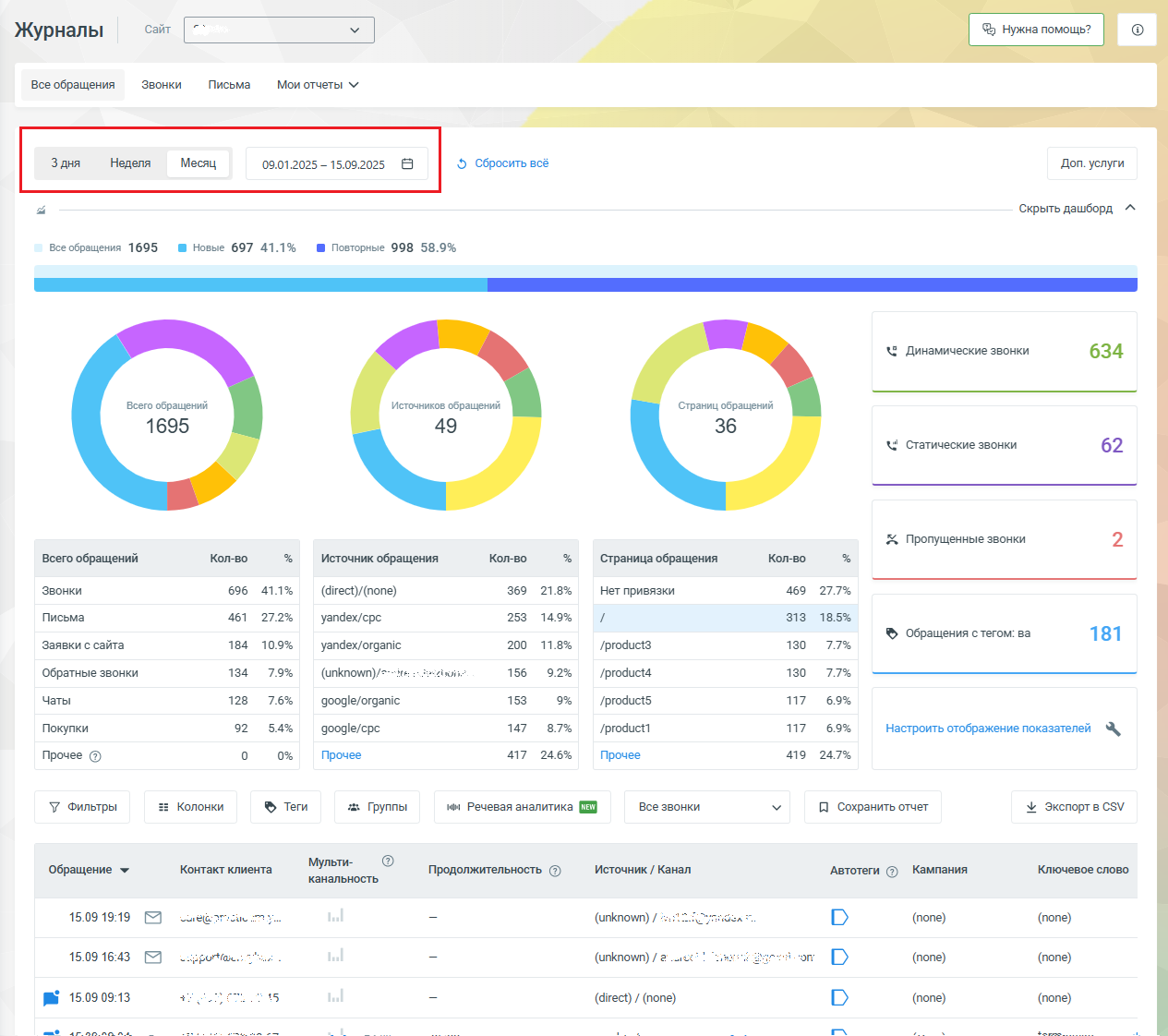This screenshot has width=1168, height=1036.
Task: Click Экспорт в CSV button
Action: [1074, 807]
